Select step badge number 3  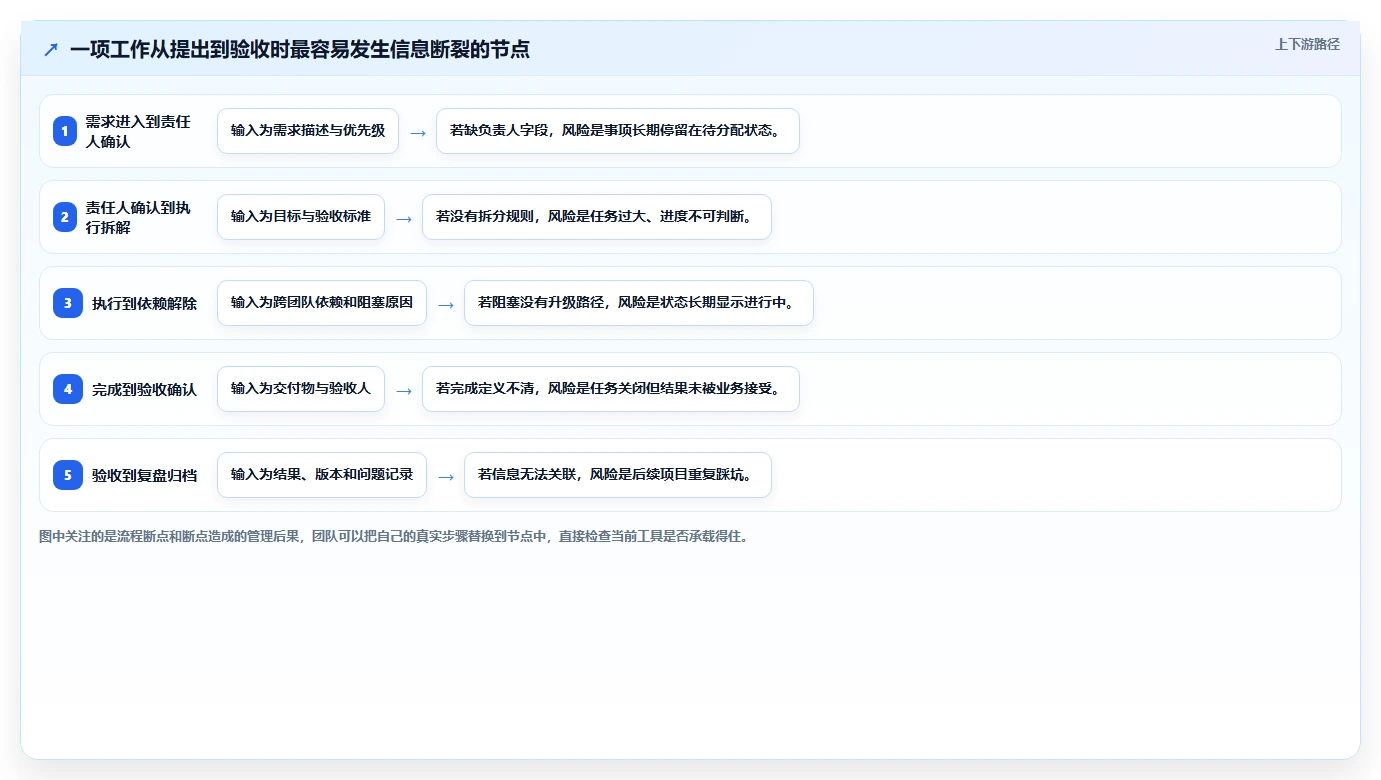point(68,303)
